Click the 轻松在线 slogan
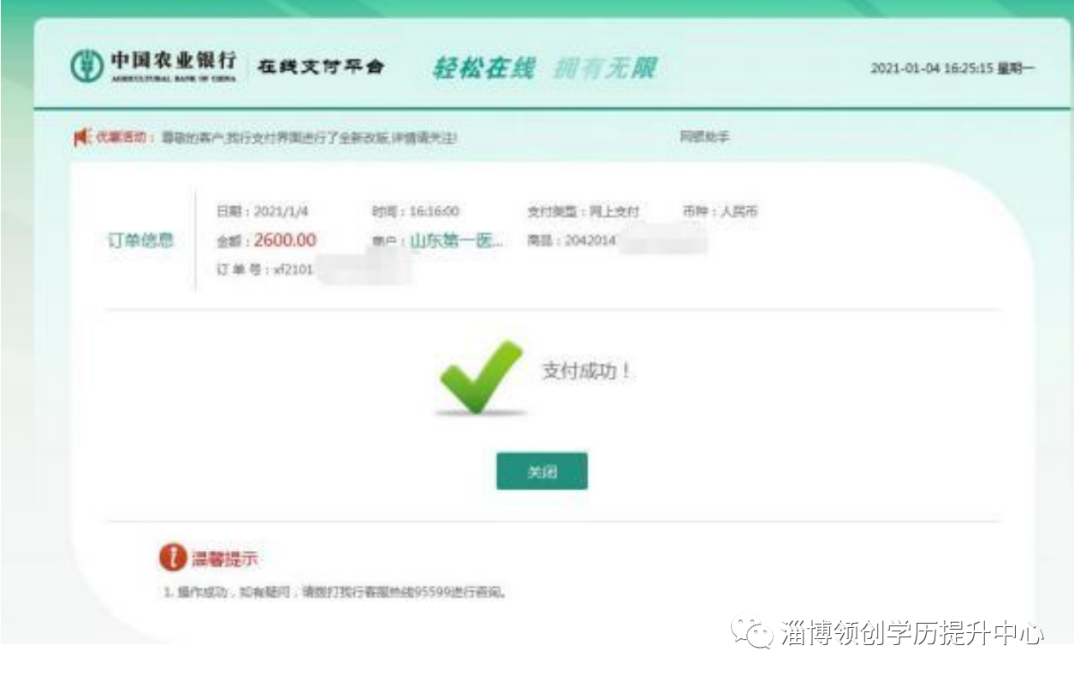This screenshot has height=681, width=1080. pos(484,68)
